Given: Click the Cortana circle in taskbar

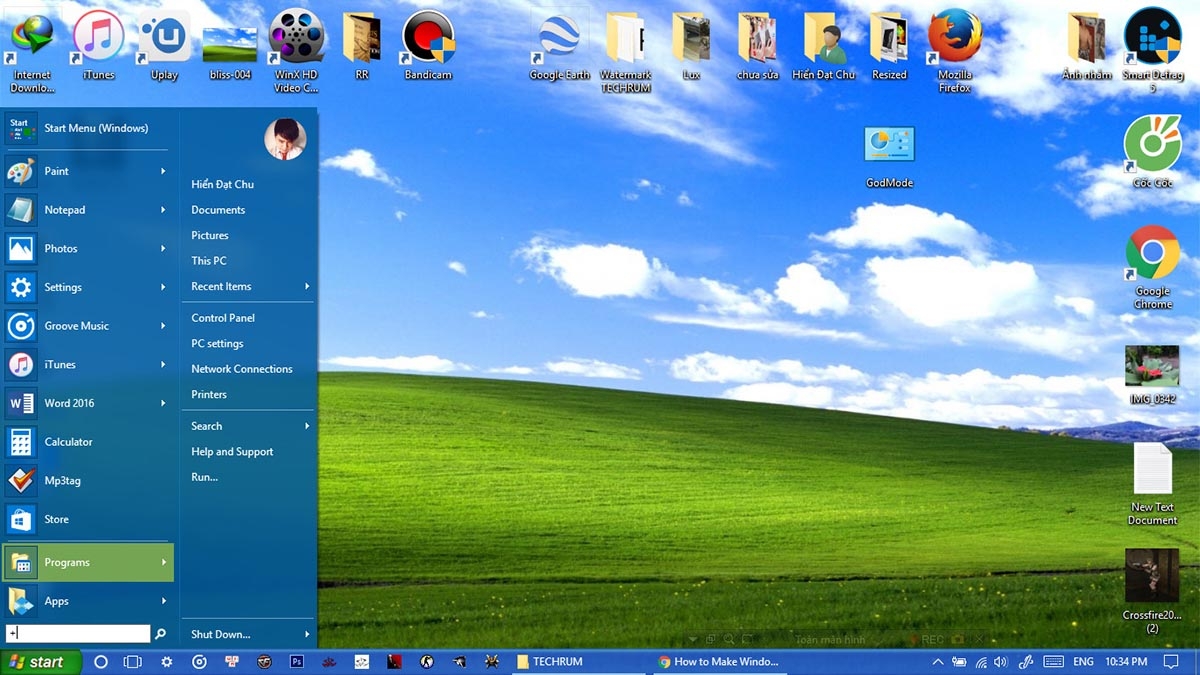Looking at the screenshot, I should (x=101, y=662).
